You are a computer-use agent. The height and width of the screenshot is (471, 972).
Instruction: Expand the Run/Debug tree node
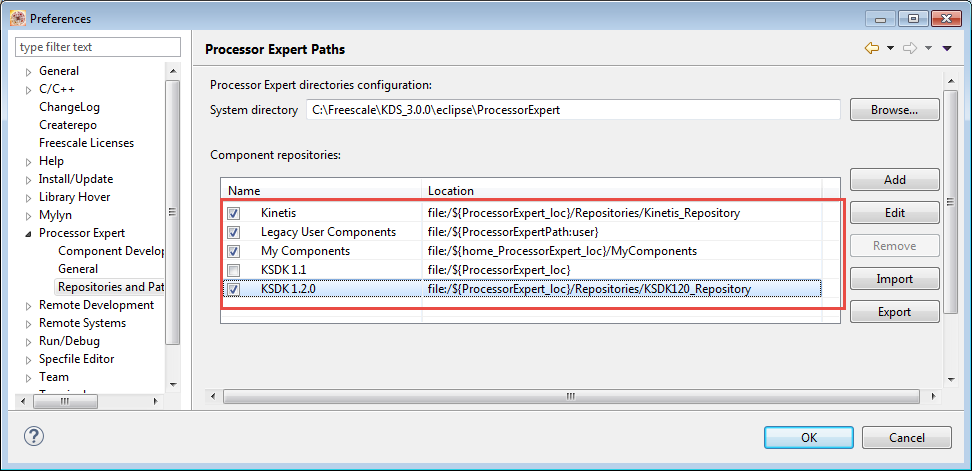pos(28,341)
